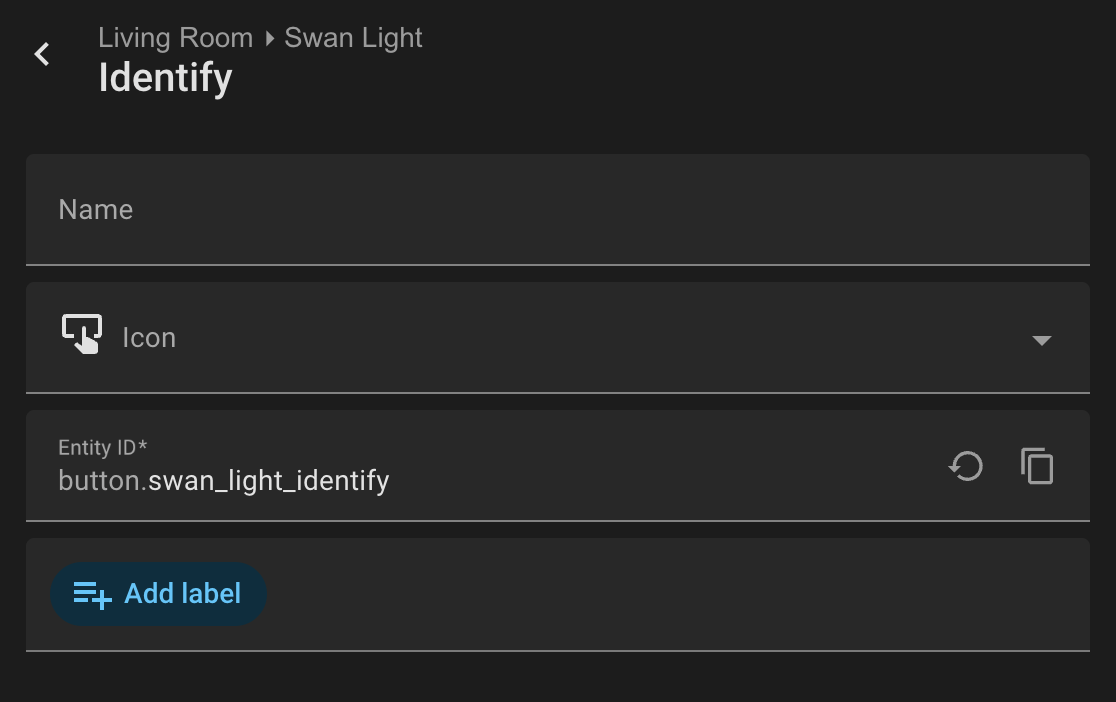Click the button-pointer icon preview
The height and width of the screenshot is (702, 1116).
(x=82, y=335)
